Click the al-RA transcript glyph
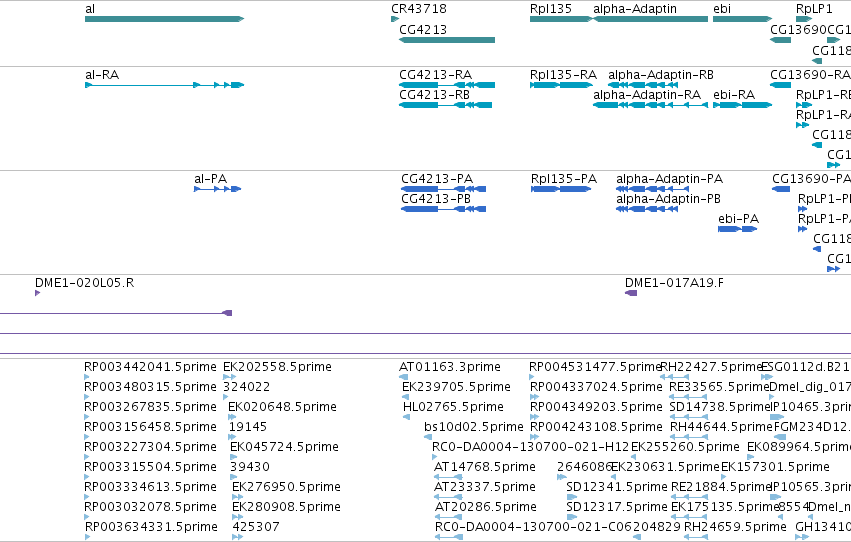 164,85
